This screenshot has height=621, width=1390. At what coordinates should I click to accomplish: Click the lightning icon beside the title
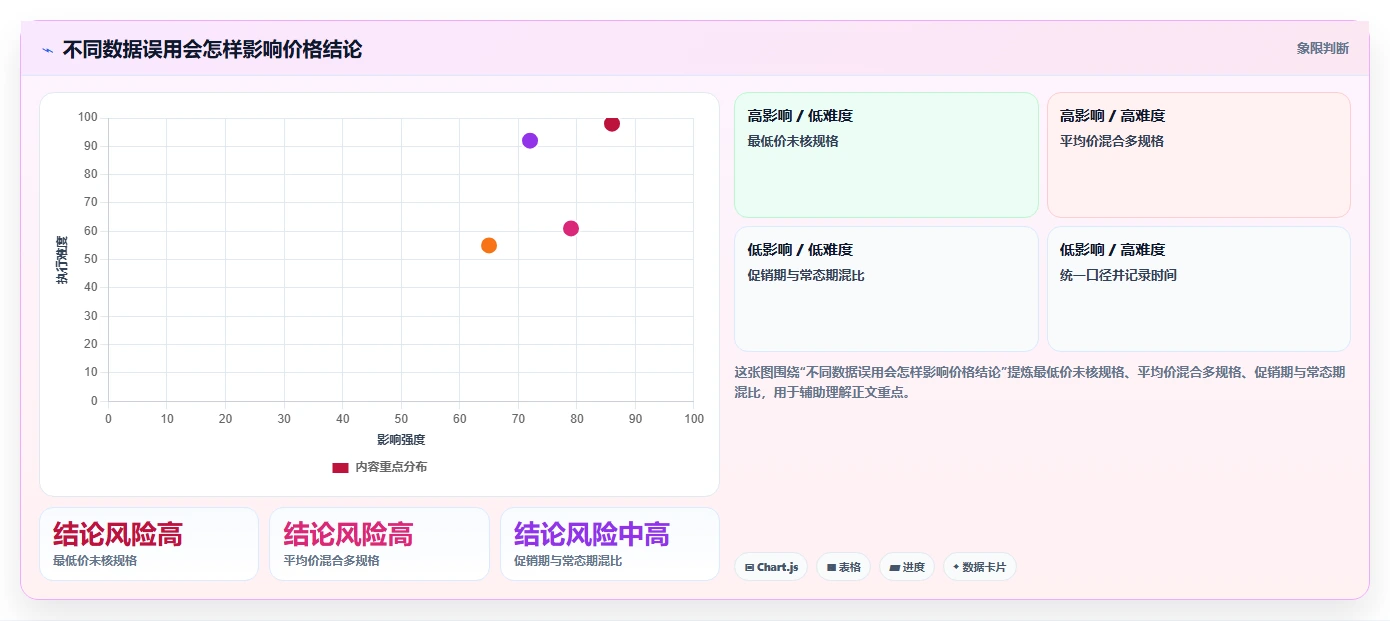(47, 50)
